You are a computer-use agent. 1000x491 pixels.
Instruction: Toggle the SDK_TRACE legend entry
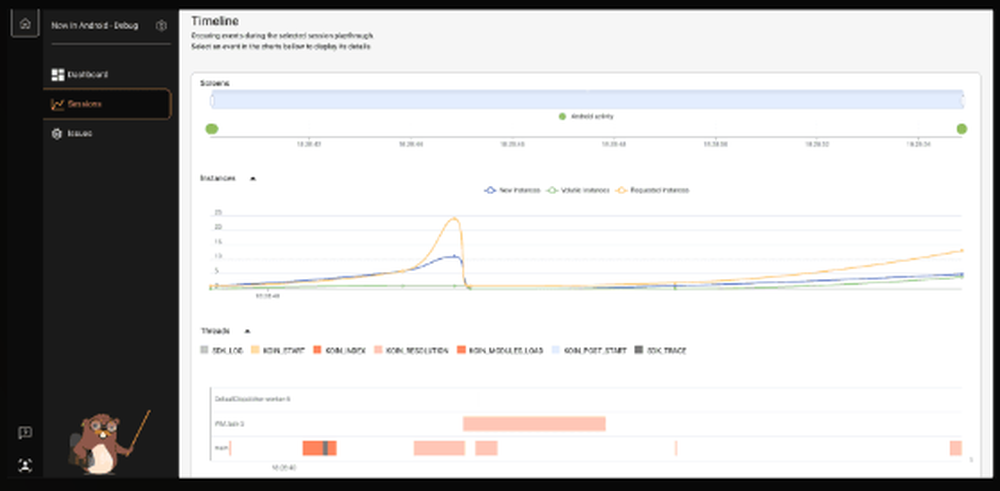click(660, 350)
